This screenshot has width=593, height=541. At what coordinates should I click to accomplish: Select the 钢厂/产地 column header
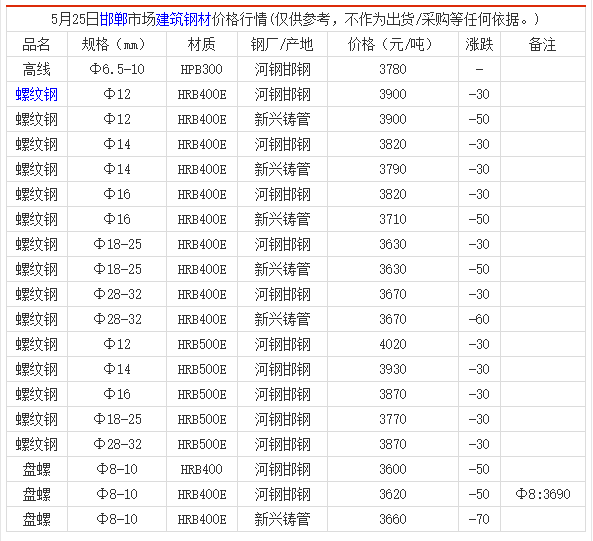click(x=282, y=44)
